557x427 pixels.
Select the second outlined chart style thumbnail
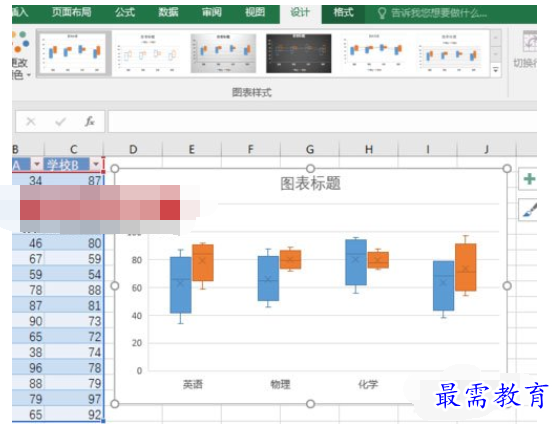click(147, 53)
